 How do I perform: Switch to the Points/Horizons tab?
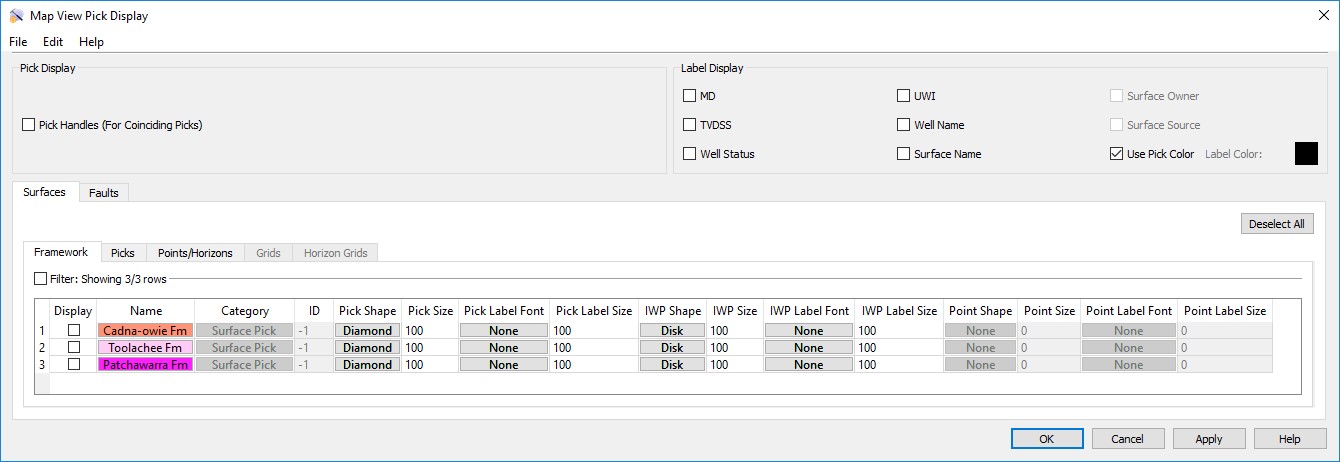tap(195, 253)
